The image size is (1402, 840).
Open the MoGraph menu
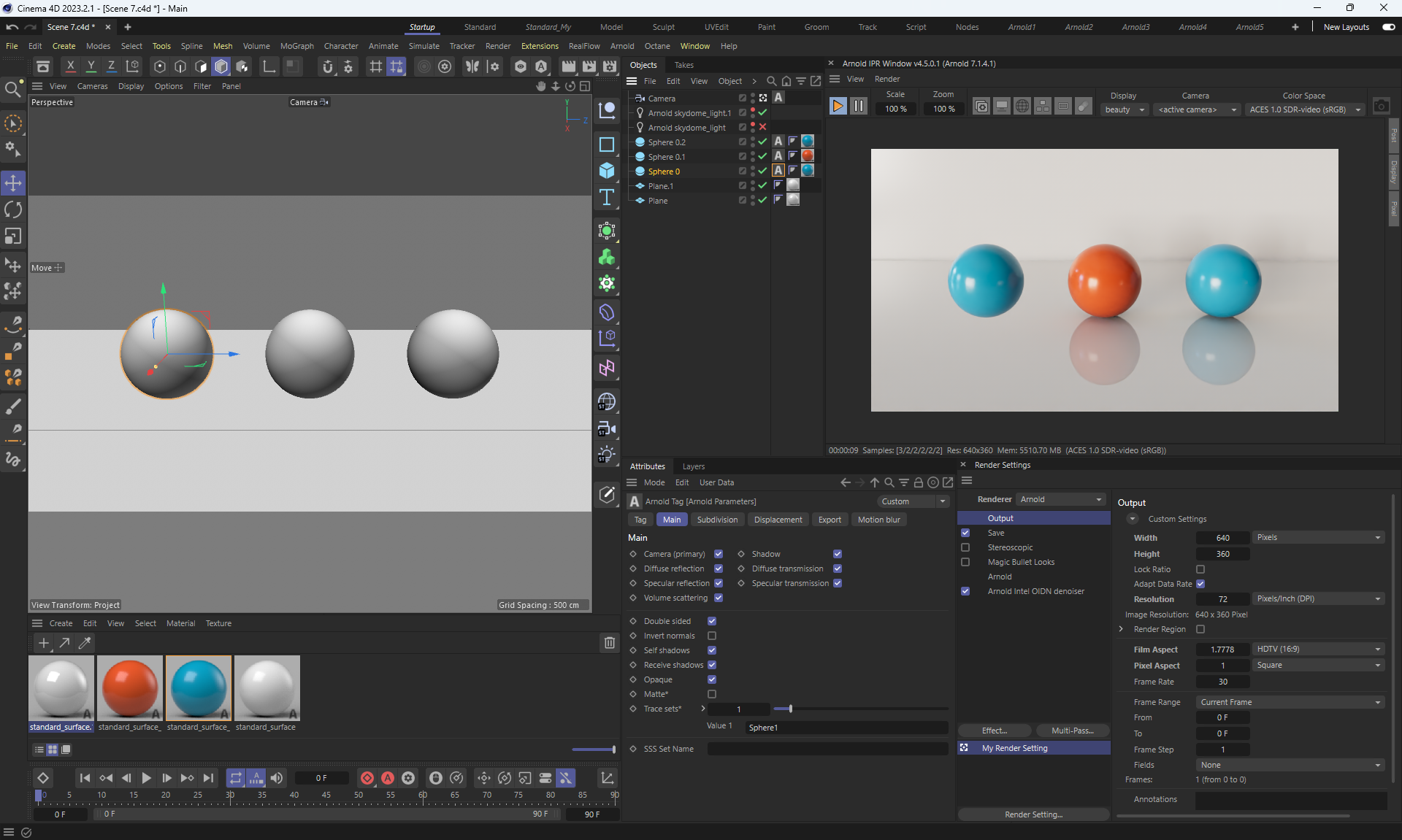point(296,46)
